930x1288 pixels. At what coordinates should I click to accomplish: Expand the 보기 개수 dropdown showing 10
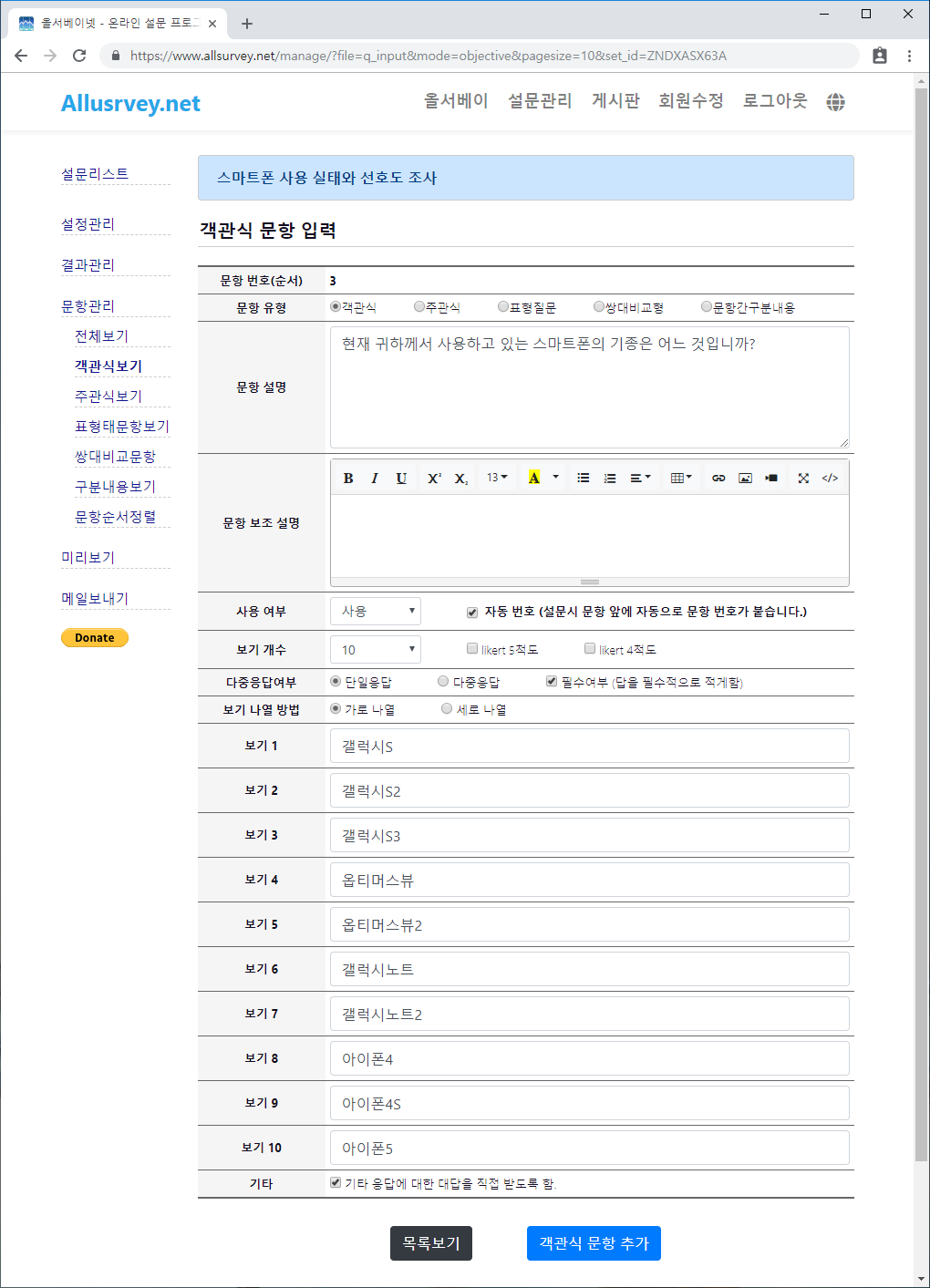pyautogui.click(x=375, y=649)
